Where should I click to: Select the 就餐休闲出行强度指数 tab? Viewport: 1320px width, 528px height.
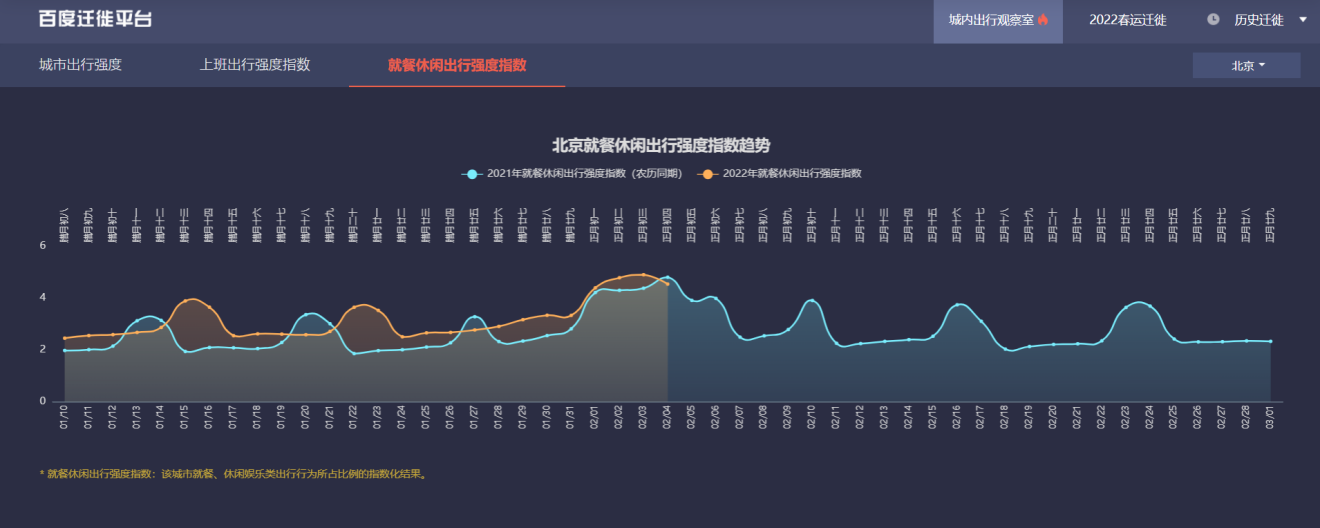click(x=457, y=65)
